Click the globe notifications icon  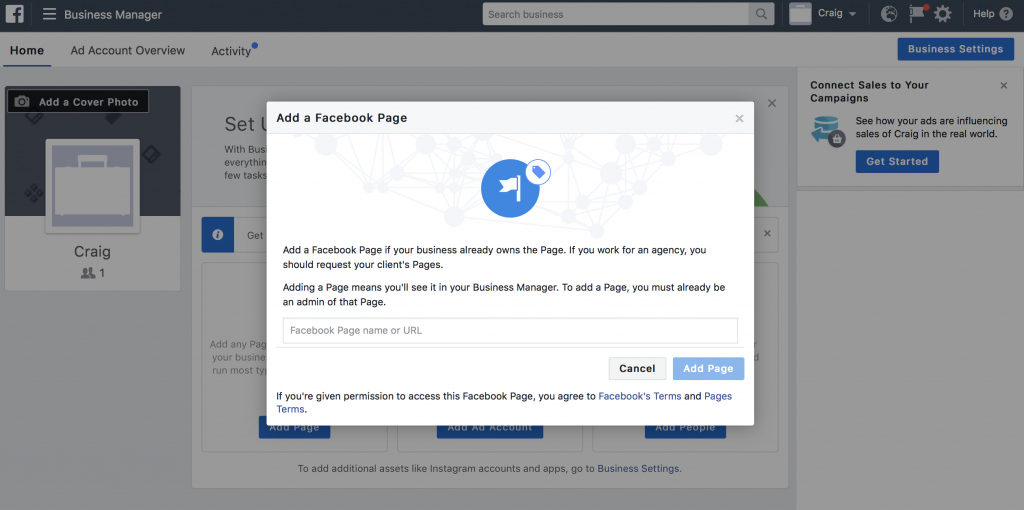(x=889, y=14)
